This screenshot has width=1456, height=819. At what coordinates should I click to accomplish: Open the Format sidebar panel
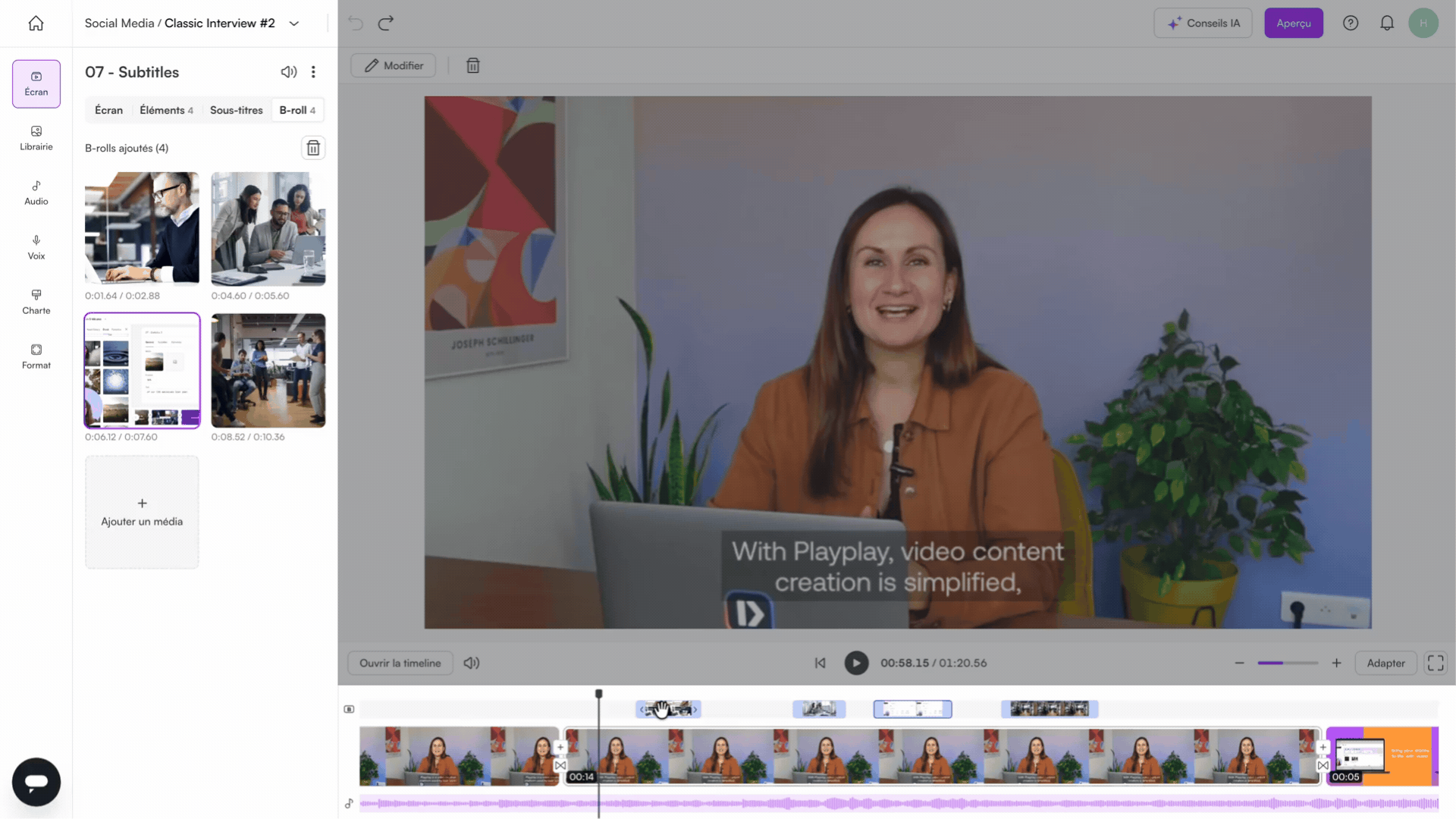36,356
